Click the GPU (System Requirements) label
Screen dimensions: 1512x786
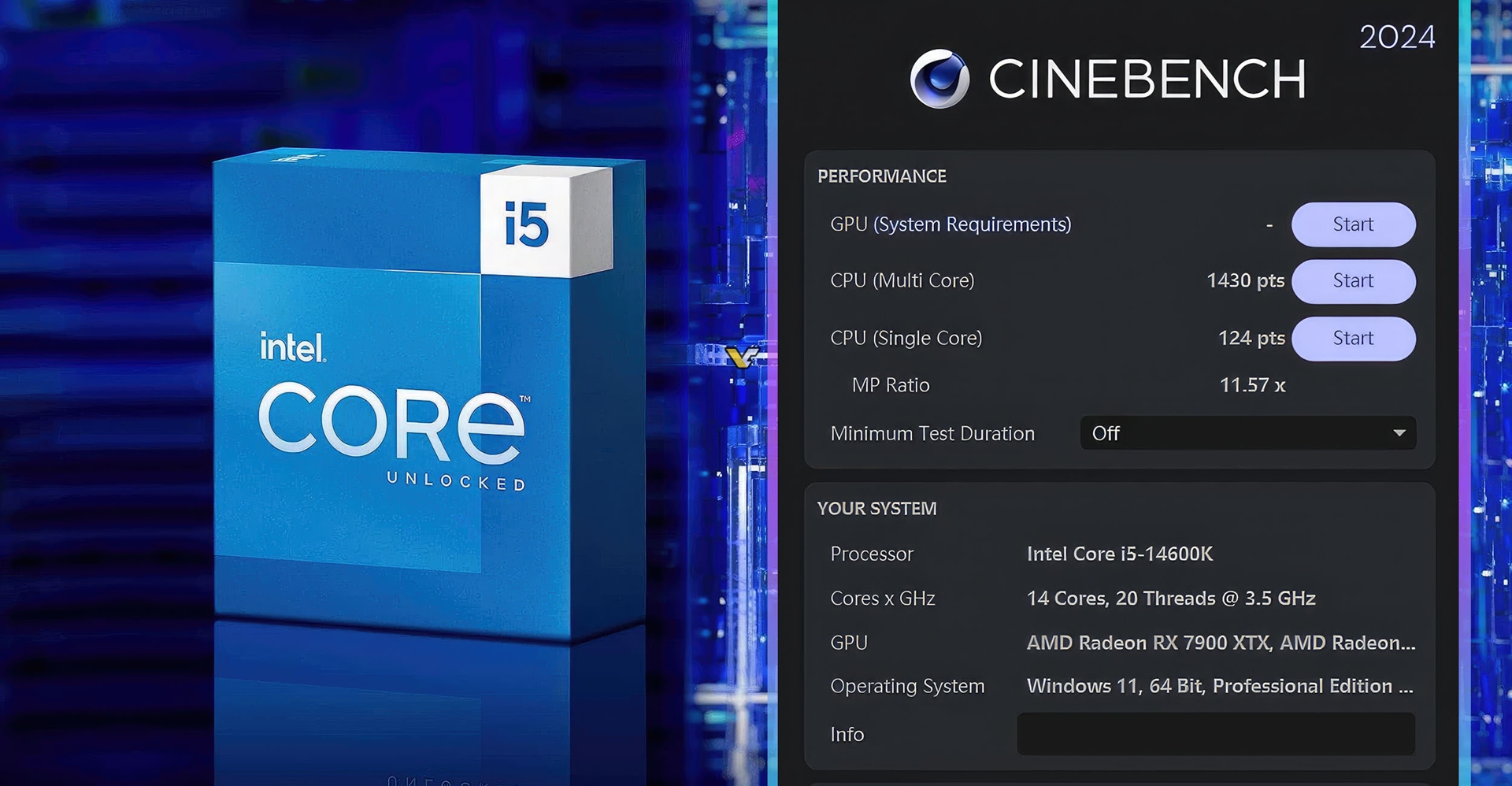click(951, 224)
